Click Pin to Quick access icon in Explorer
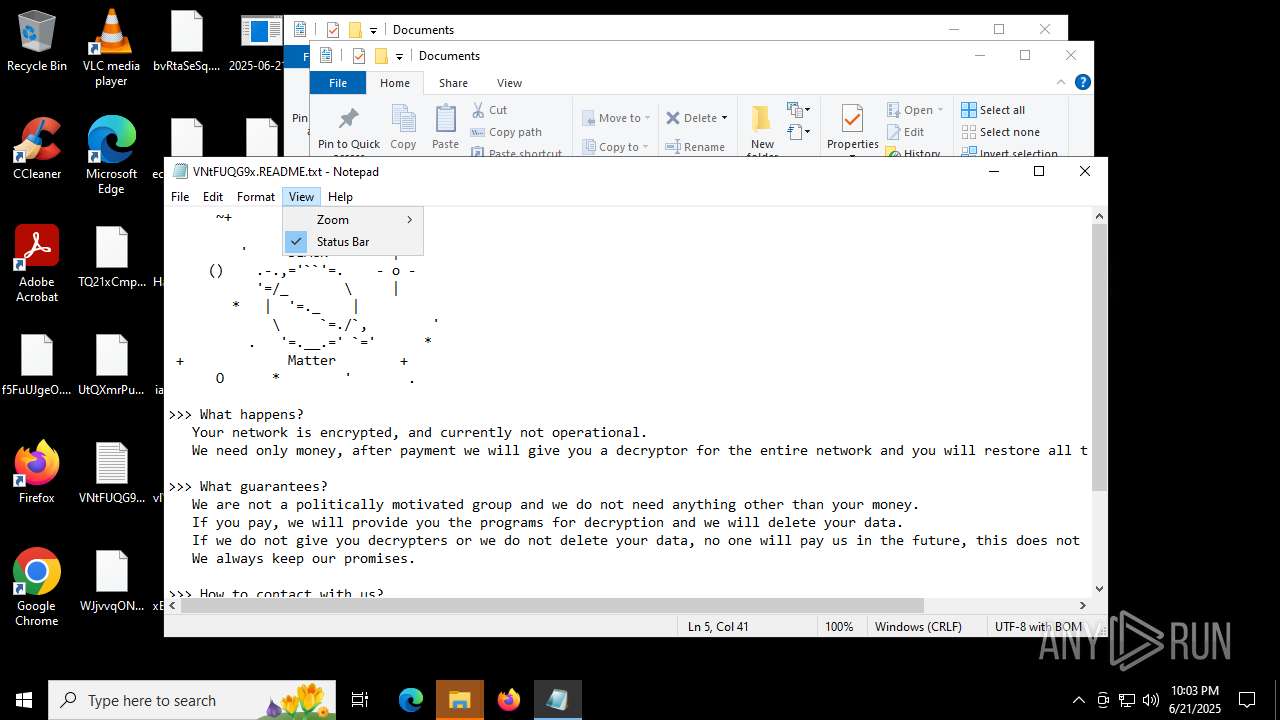1280x720 pixels. [348, 120]
